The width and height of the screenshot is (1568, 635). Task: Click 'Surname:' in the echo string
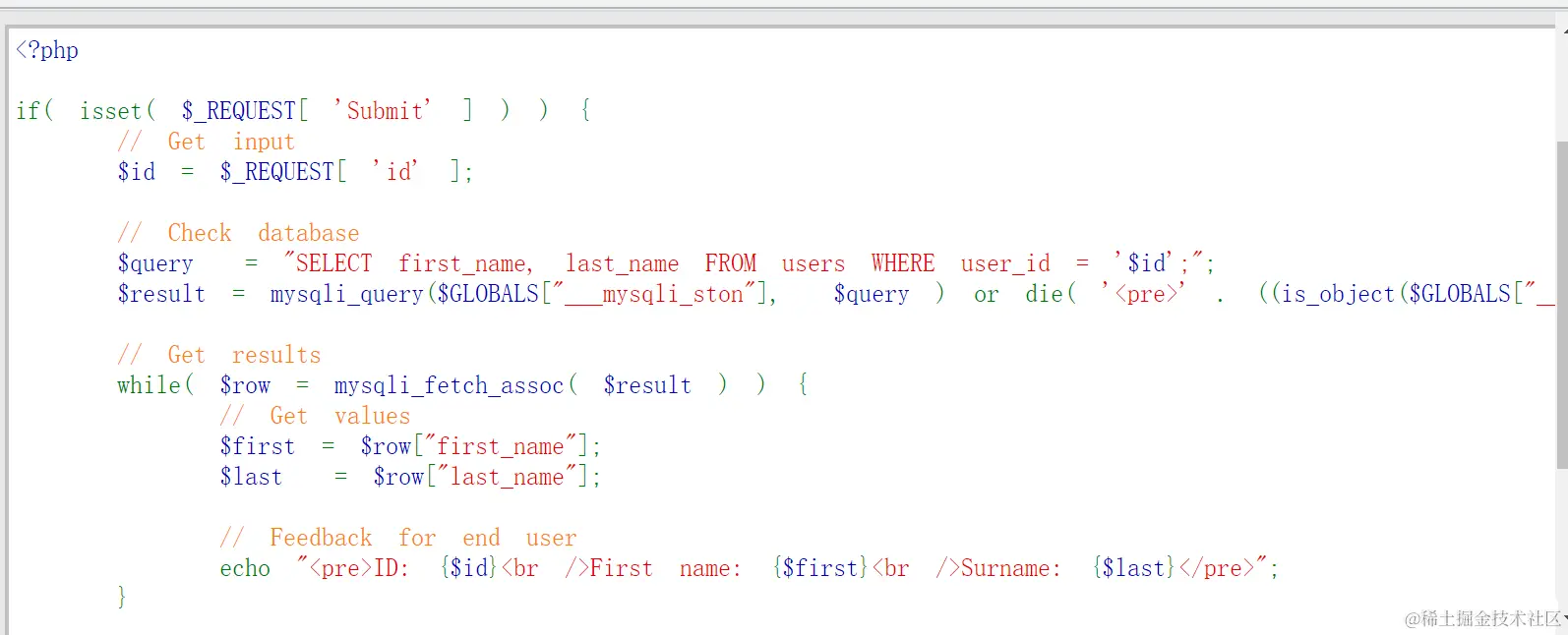tap(1011, 568)
